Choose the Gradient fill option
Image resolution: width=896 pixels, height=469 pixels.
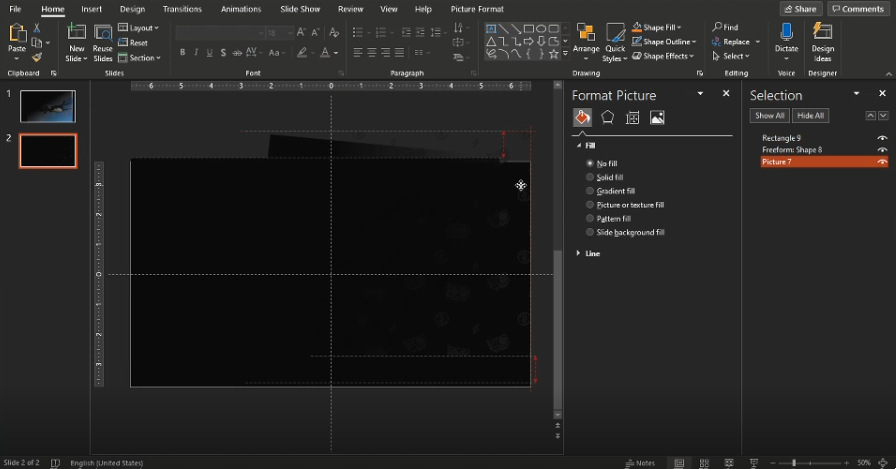pyautogui.click(x=590, y=191)
